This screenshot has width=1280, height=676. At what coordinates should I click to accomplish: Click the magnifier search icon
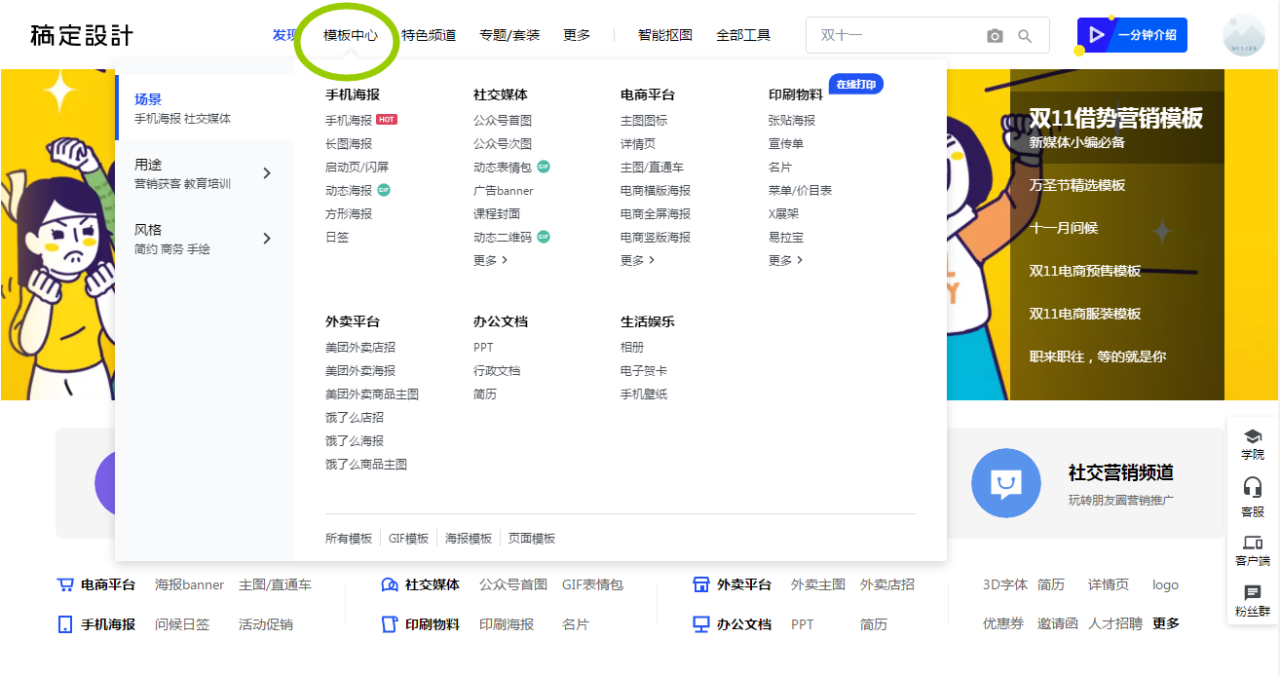(x=1025, y=36)
